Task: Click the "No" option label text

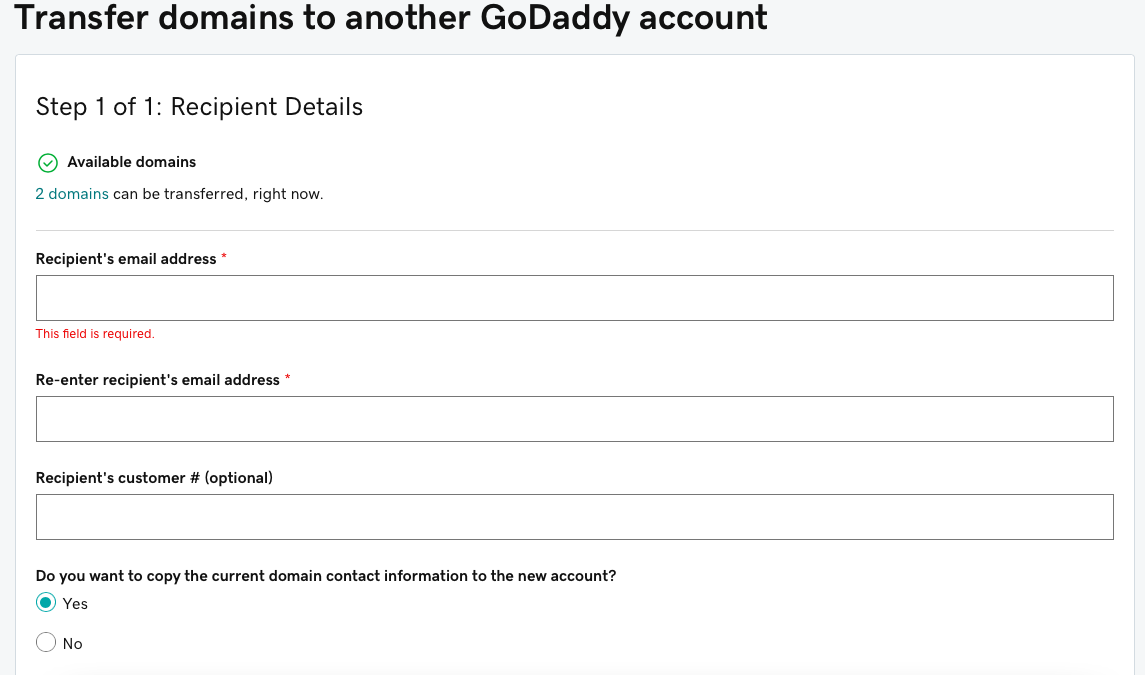Action: [72, 644]
